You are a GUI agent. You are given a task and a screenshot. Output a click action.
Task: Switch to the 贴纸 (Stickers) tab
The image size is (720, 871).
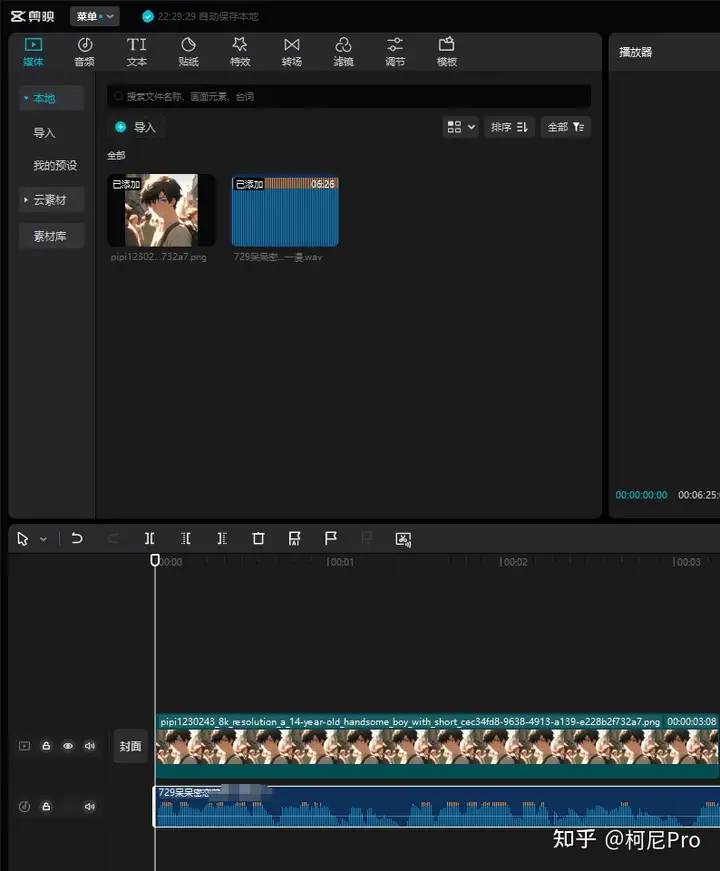click(x=188, y=52)
